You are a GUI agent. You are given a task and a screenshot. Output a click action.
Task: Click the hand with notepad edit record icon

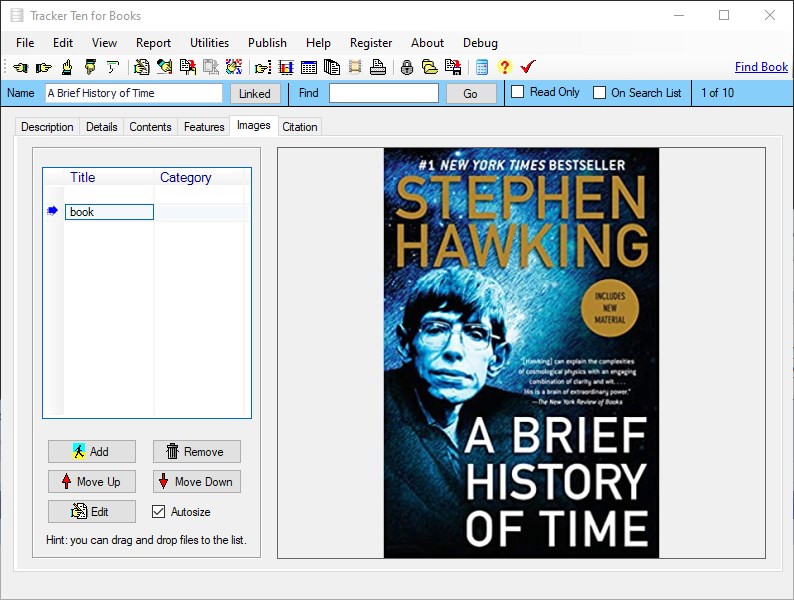pos(141,67)
